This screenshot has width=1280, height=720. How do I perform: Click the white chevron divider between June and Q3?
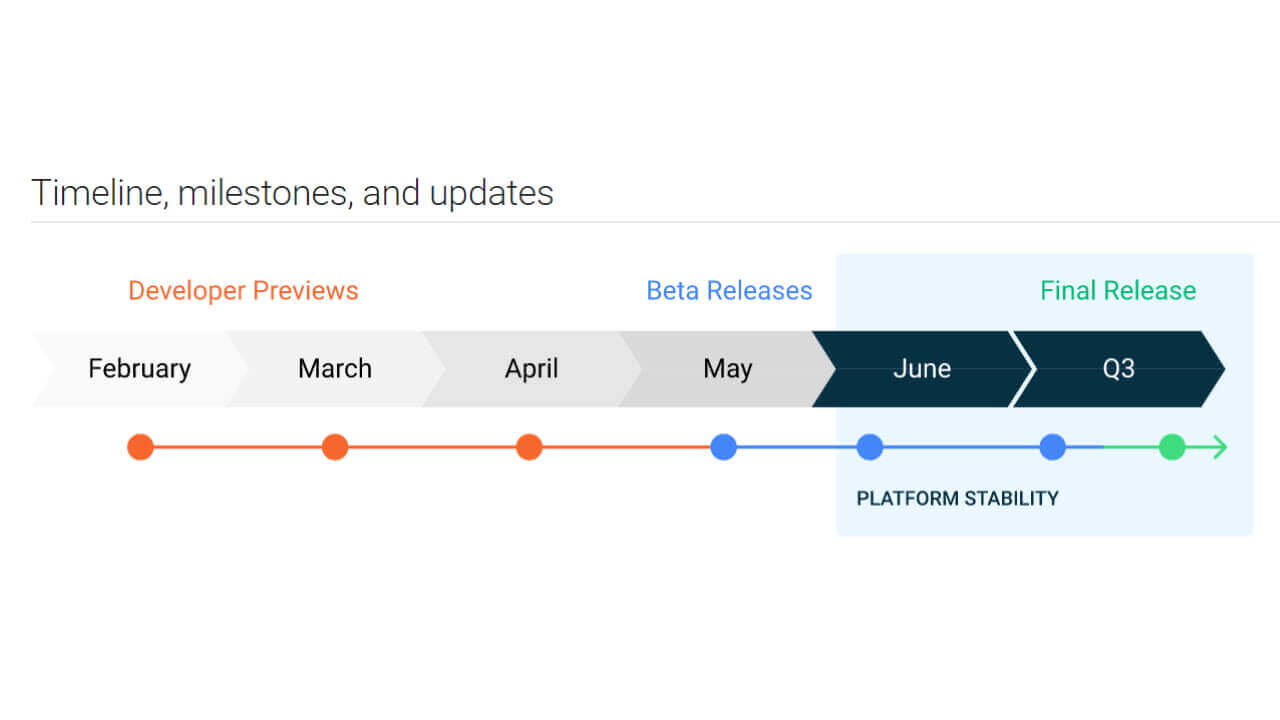pos(1024,368)
